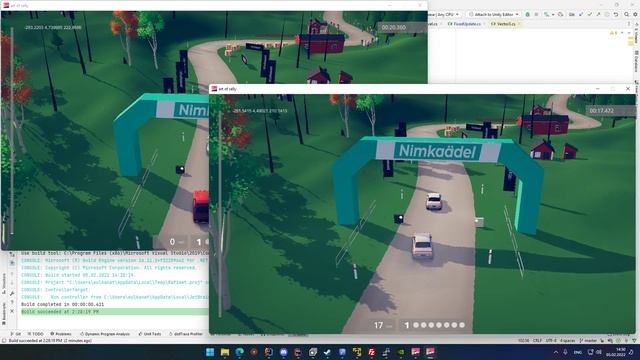Click the Build completed console line
Screen dimensions: 640x360
tap(62, 304)
